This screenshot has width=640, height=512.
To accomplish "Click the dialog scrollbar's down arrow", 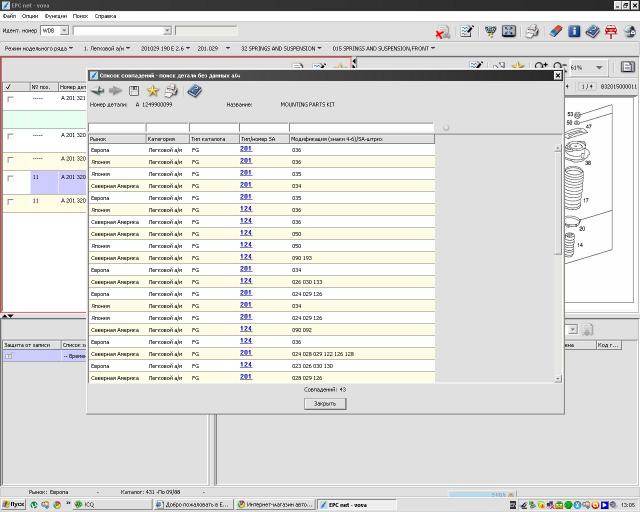I will (558, 379).
